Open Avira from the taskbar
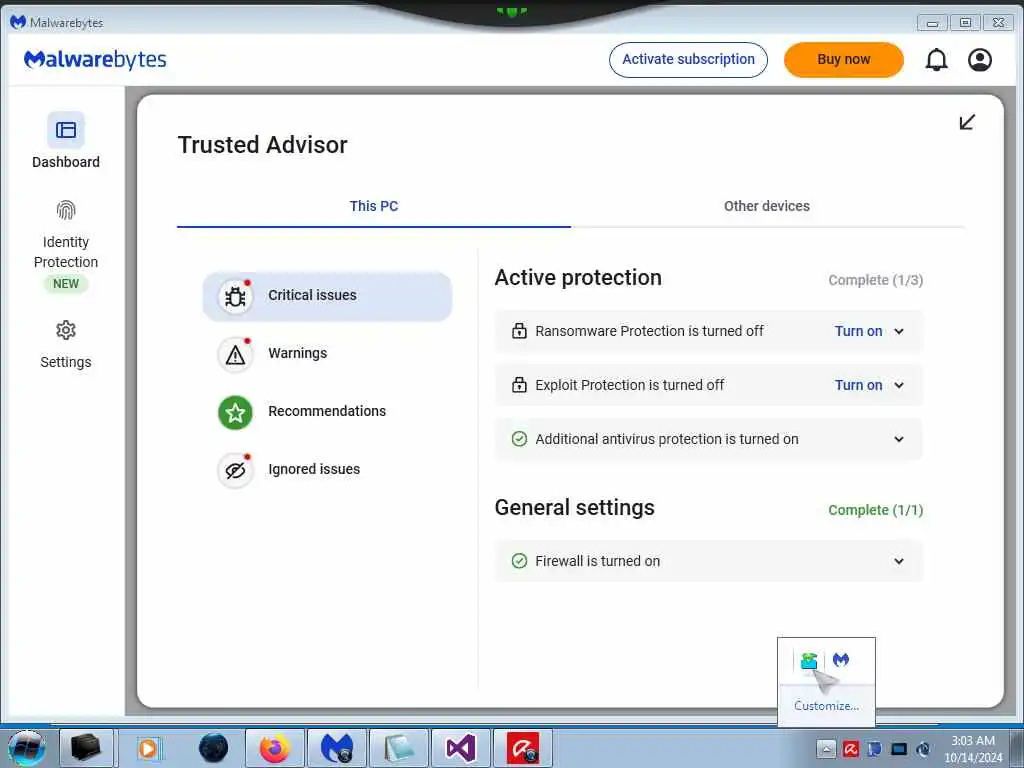Image resolution: width=1024 pixels, height=768 pixels. coord(523,748)
